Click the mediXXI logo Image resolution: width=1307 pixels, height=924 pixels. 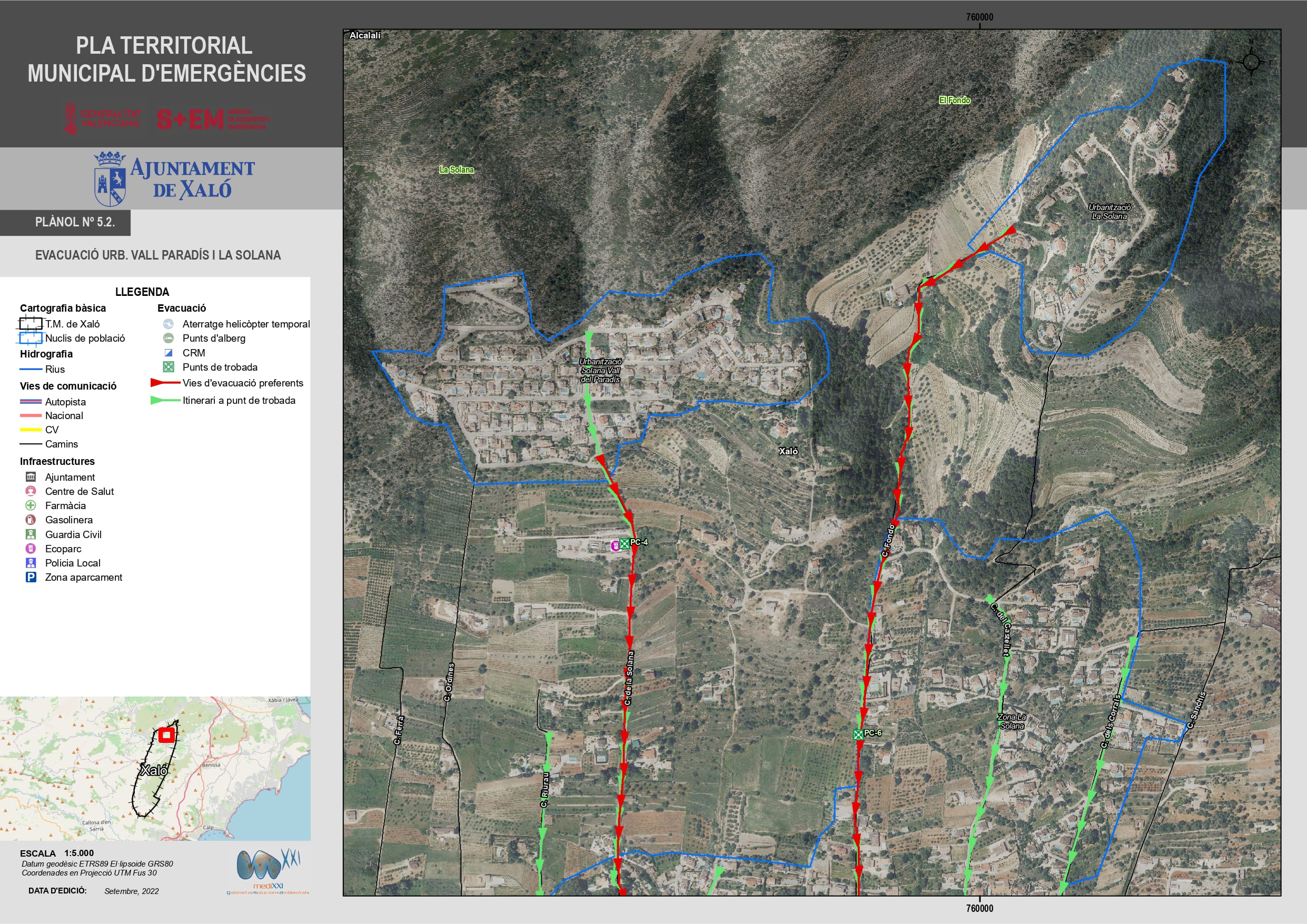pos(268,871)
